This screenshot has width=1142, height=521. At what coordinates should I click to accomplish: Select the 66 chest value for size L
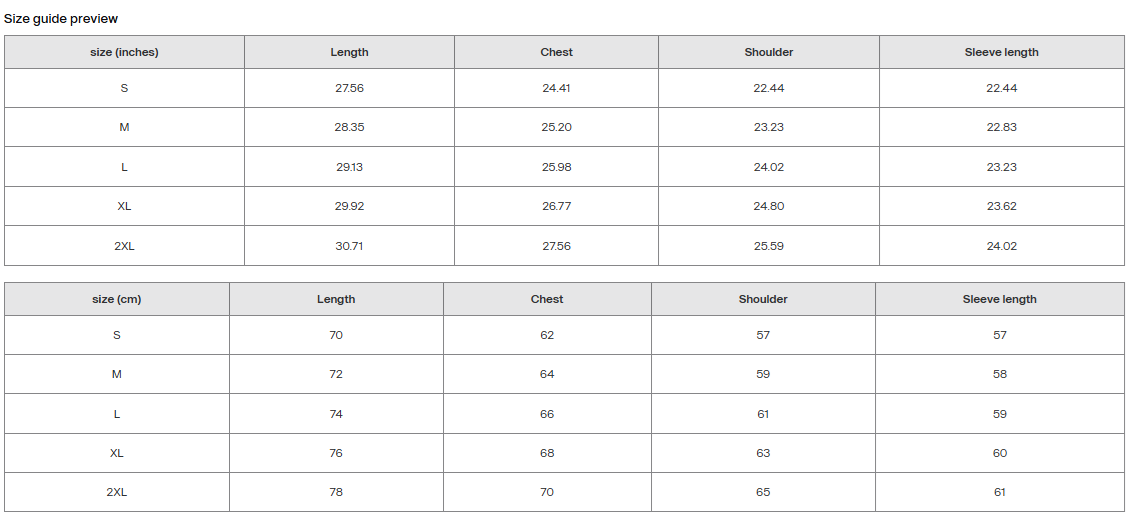tap(547, 414)
